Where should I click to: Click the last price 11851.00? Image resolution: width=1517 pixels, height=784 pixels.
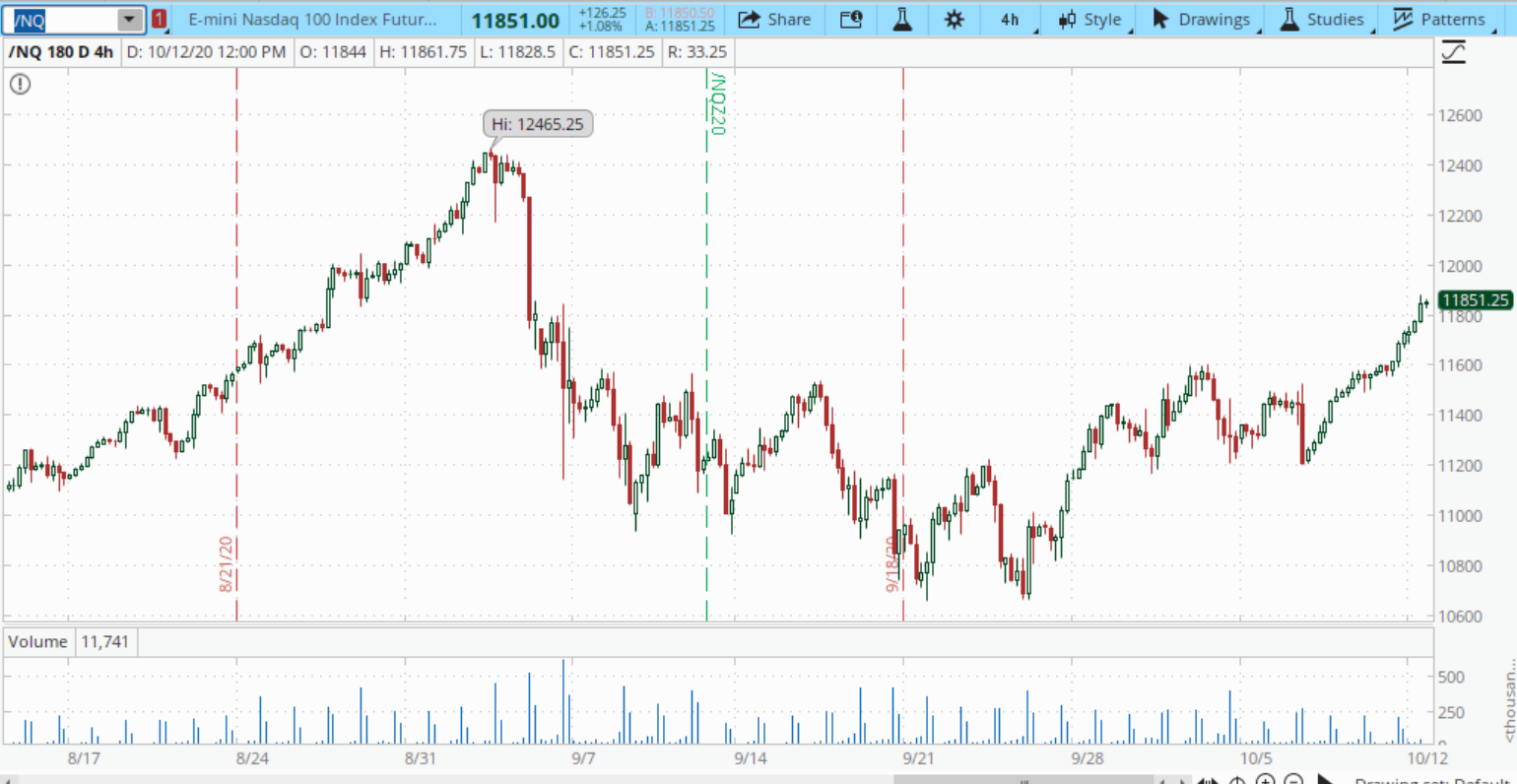click(x=515, y=21)
